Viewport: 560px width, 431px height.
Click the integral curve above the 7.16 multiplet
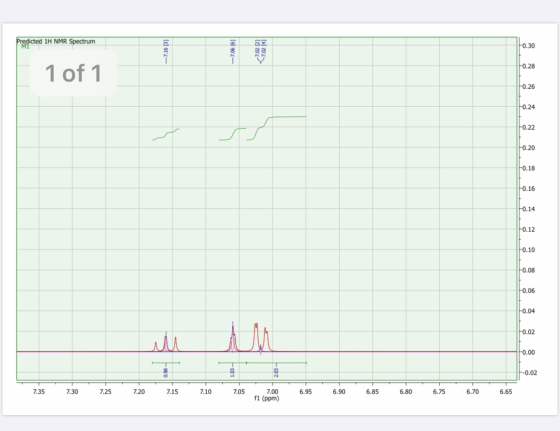click(x=166, y=134)
